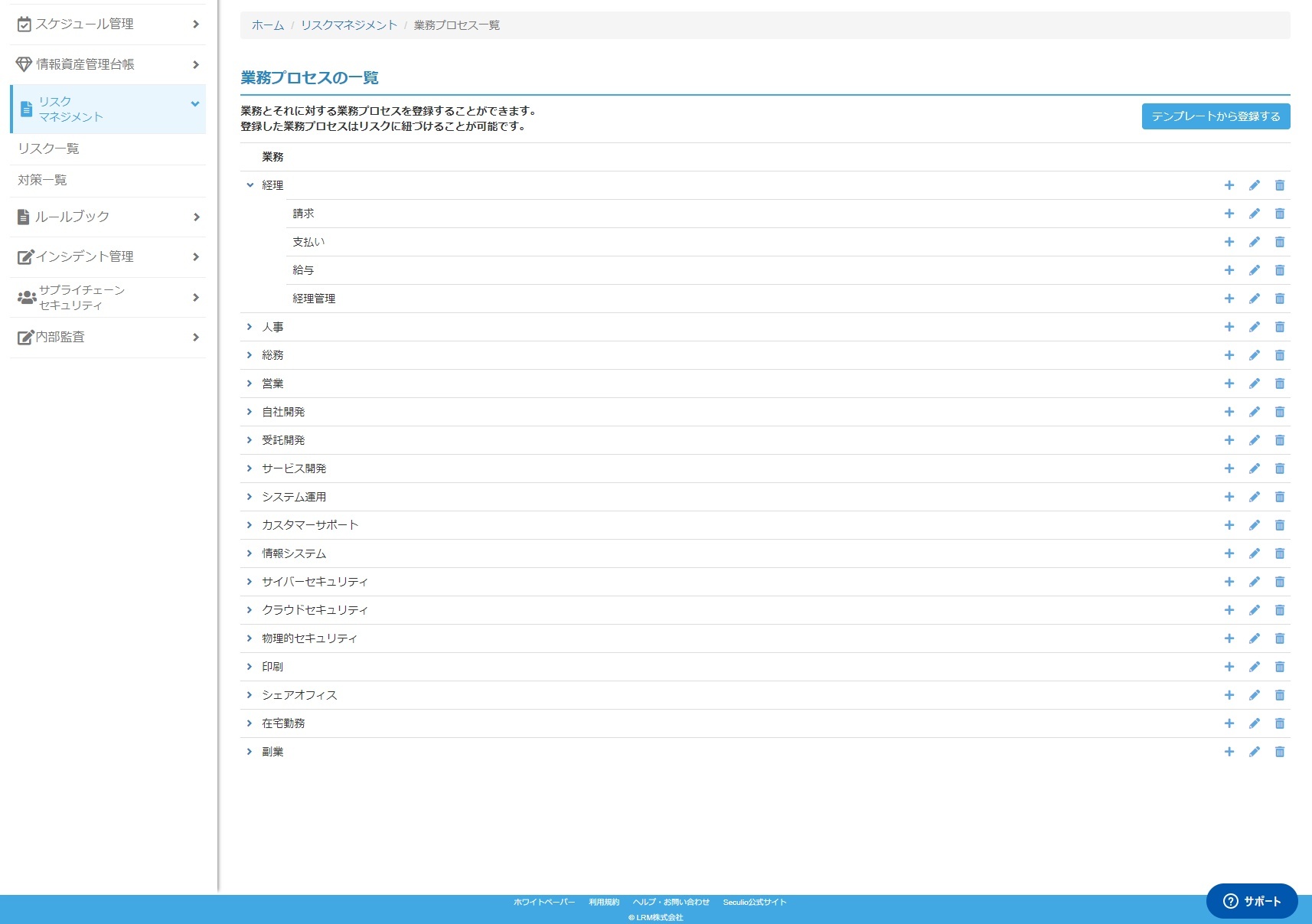Expand the 営業 row
This screenshot has height=924, width=1312.
point(250,384)
